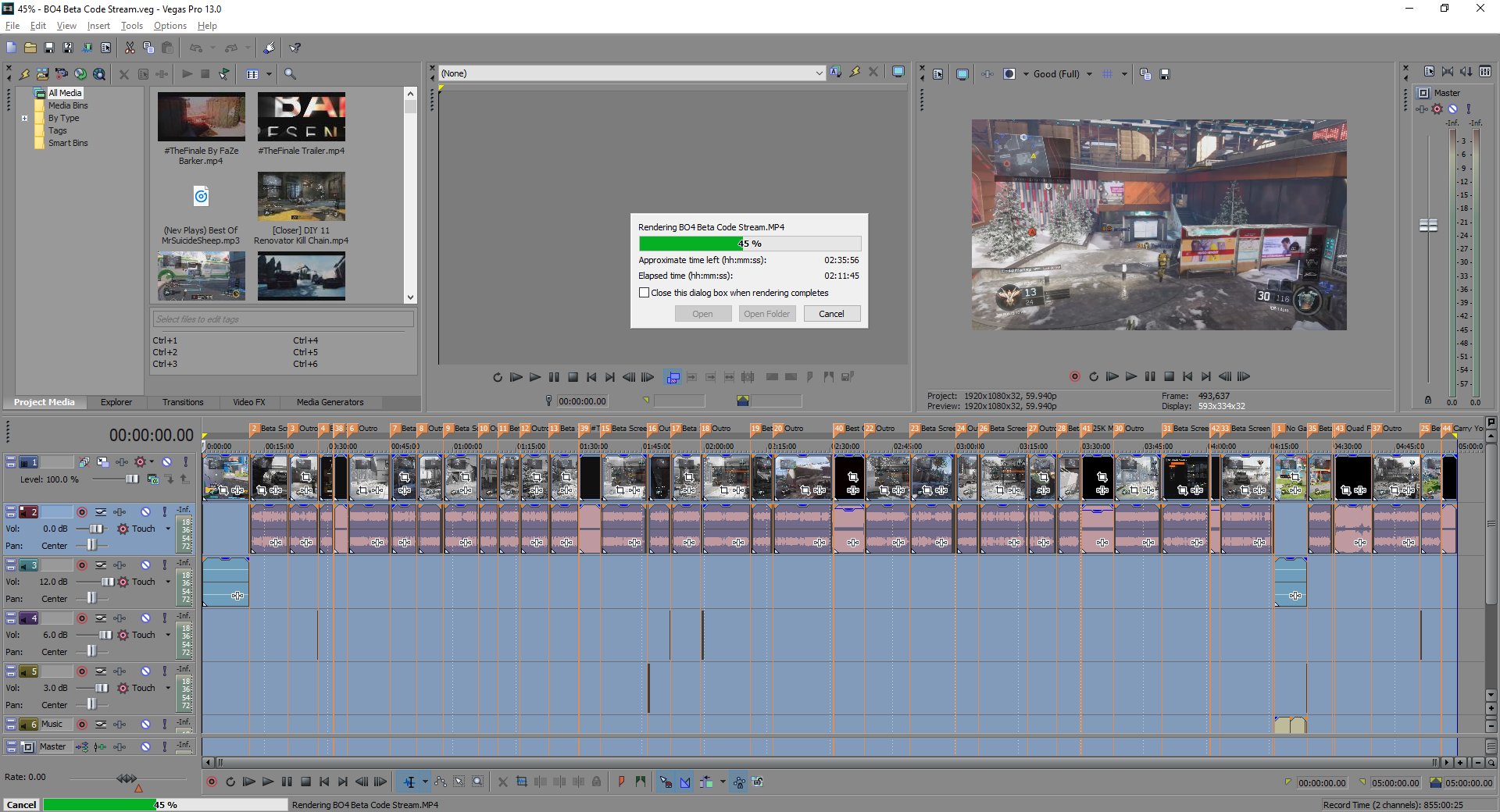Click the Open project folder icon
The image size is (1500, 812).
[30, 48]
